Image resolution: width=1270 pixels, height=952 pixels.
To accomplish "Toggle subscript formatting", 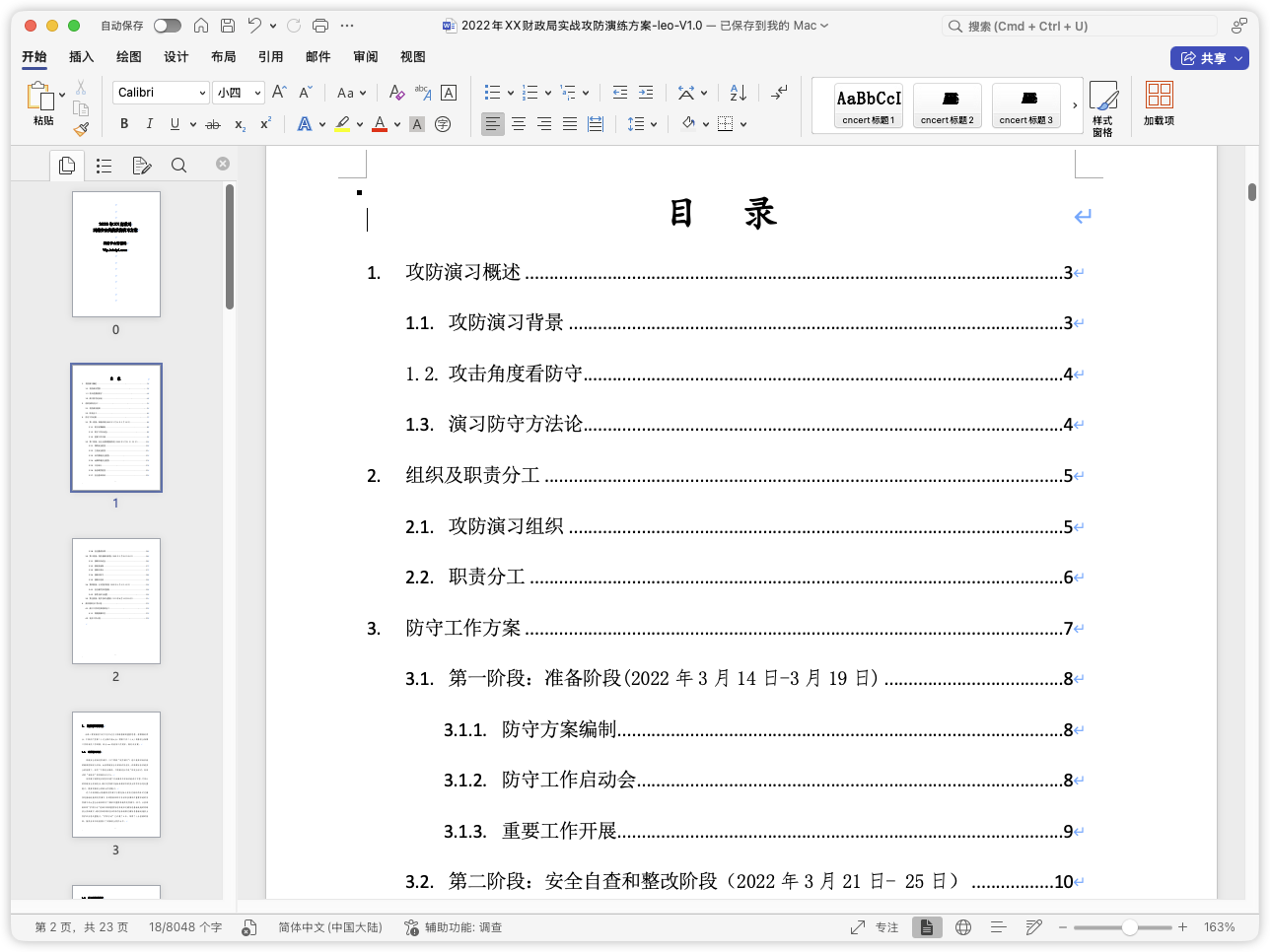I will click(239, 125).
